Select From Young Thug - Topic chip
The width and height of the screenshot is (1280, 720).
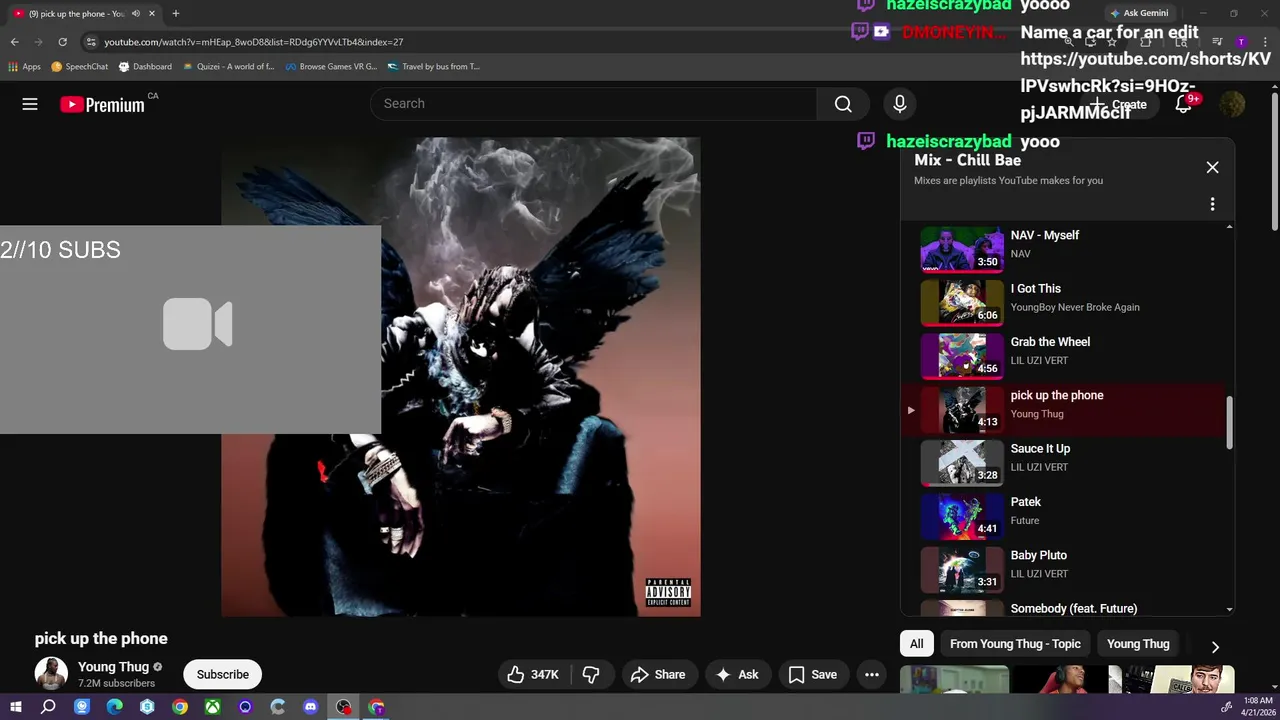(1015, 644)
